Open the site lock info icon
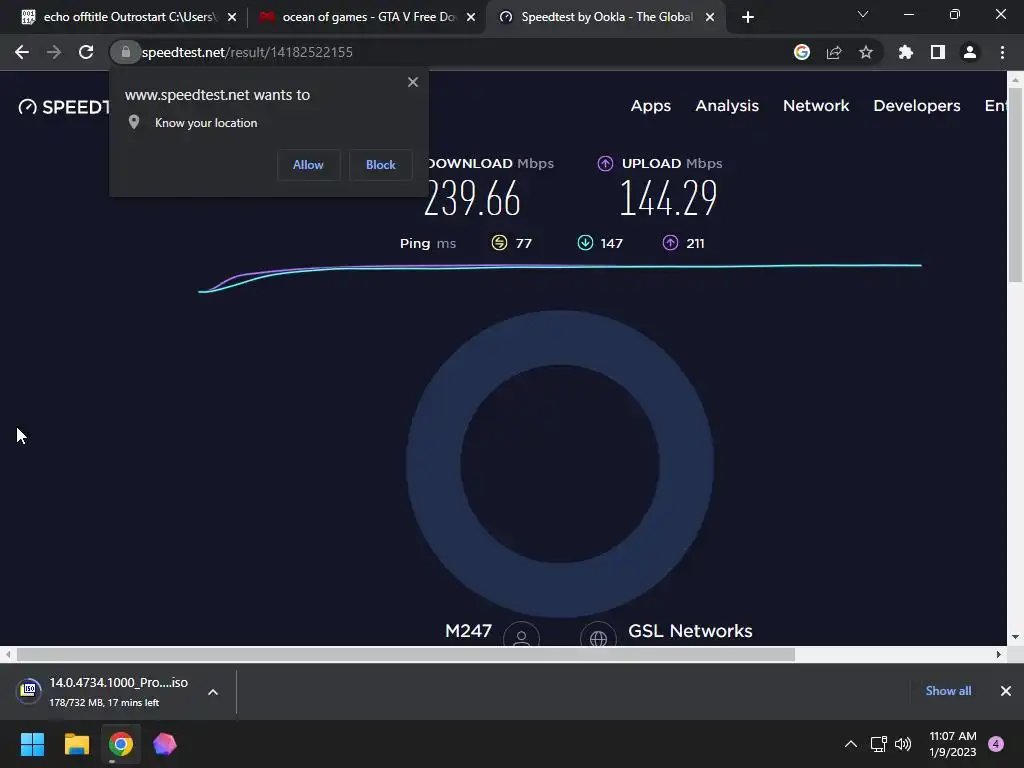Viewport: 1024px width, 768px height. tap(125, 52)
